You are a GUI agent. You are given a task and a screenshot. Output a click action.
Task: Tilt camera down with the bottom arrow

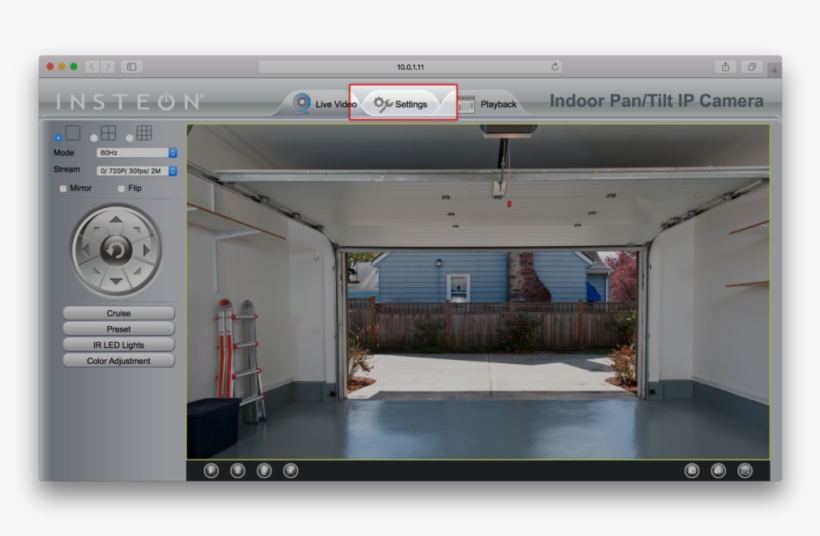click(x=116, y=281)
